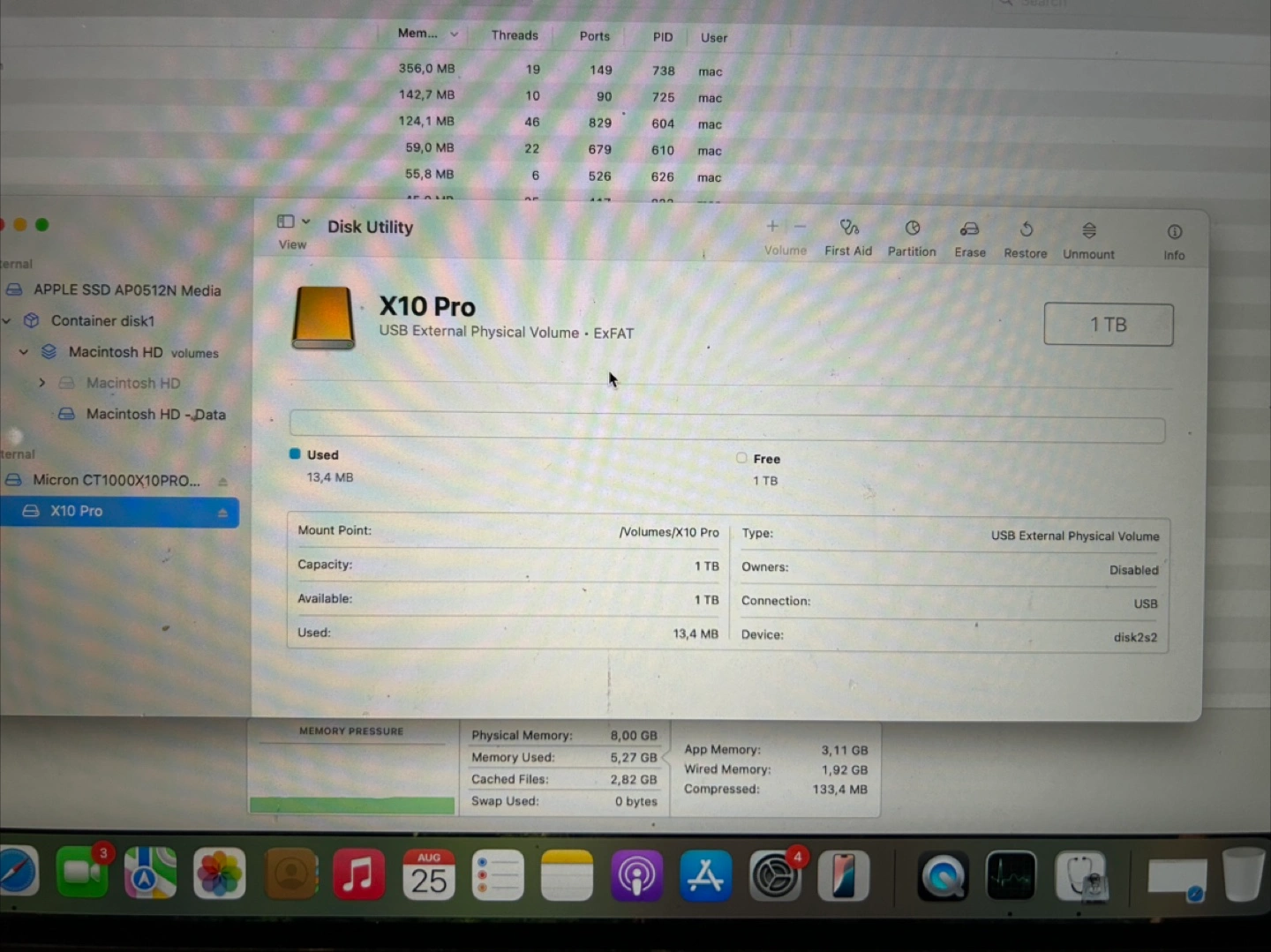The image size is (1271, 952).
Task: Unmount the X10 Pro volume
Action: click(x=1088, y=240)
